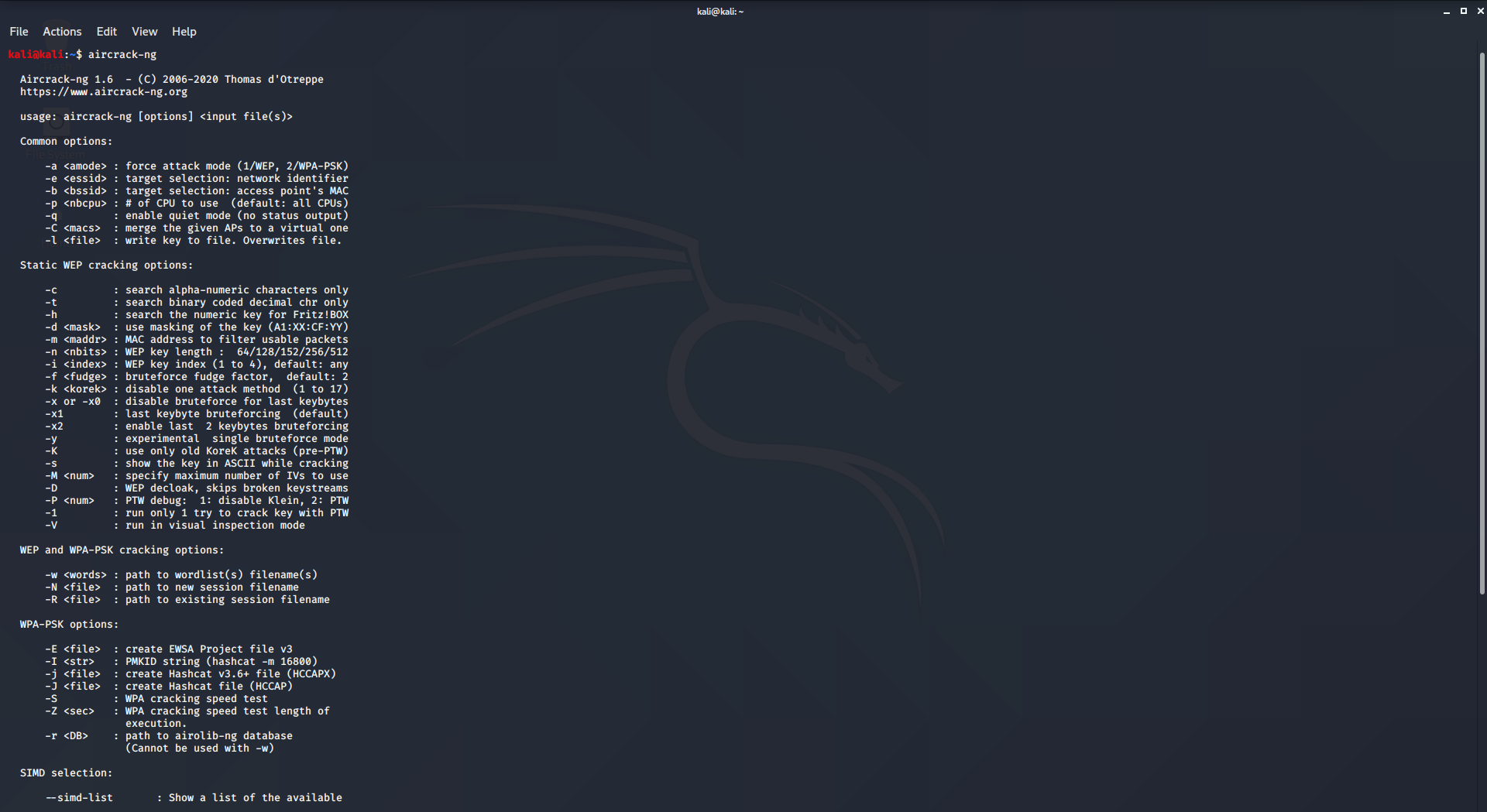Click the '-p <nbcpu>' option line

197,204
